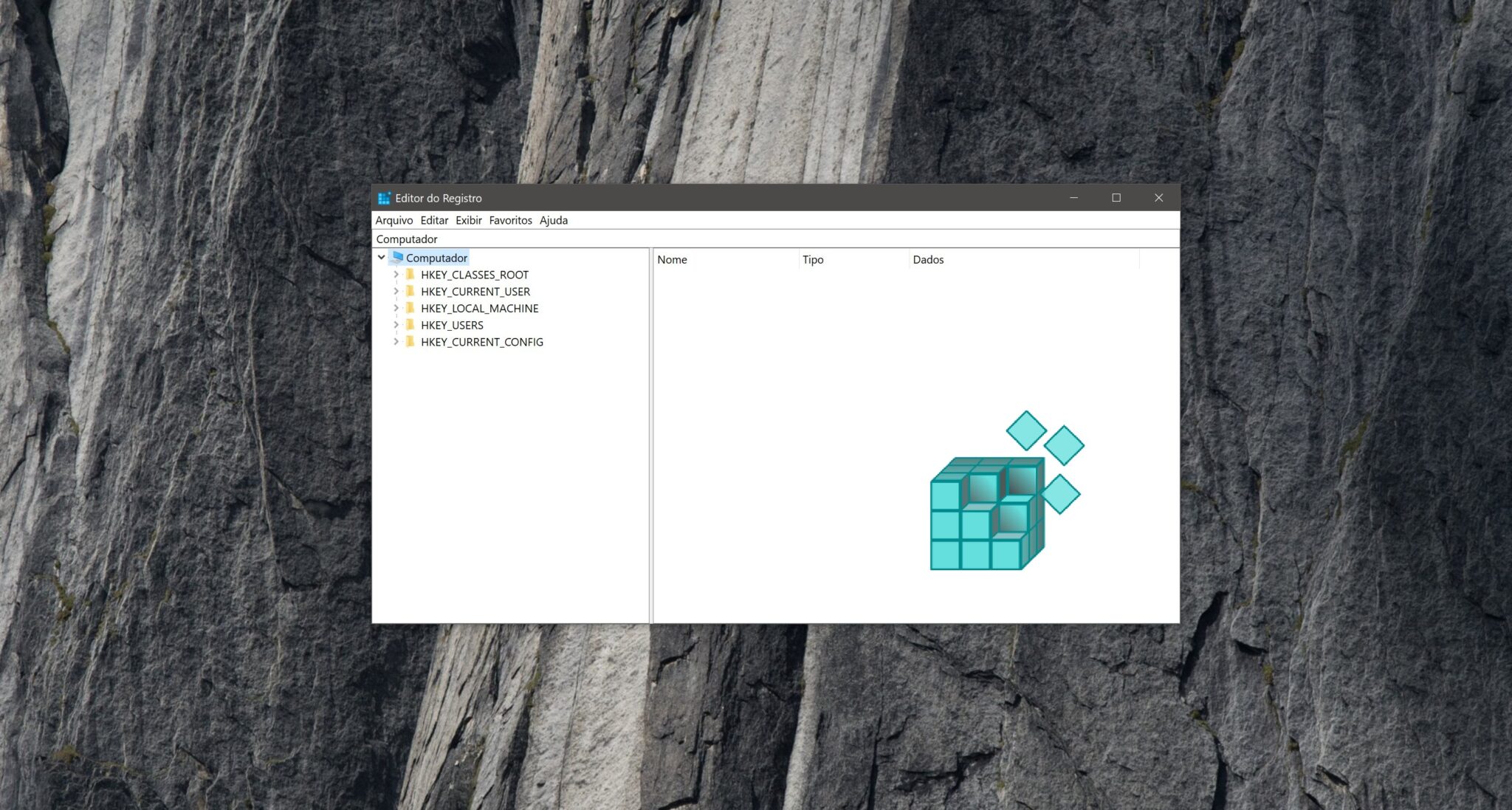Click the Registry Editor icon in the title bar
This screenshot has width=1512, height=810.
(x=384, y=198)
